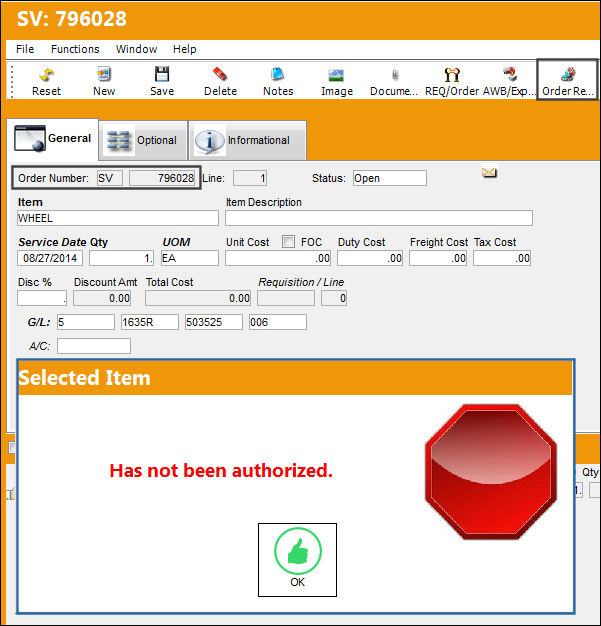Click the Item Description field
Image resolution: width=601 pixels, height=626 pixels.
coord(379,218)
